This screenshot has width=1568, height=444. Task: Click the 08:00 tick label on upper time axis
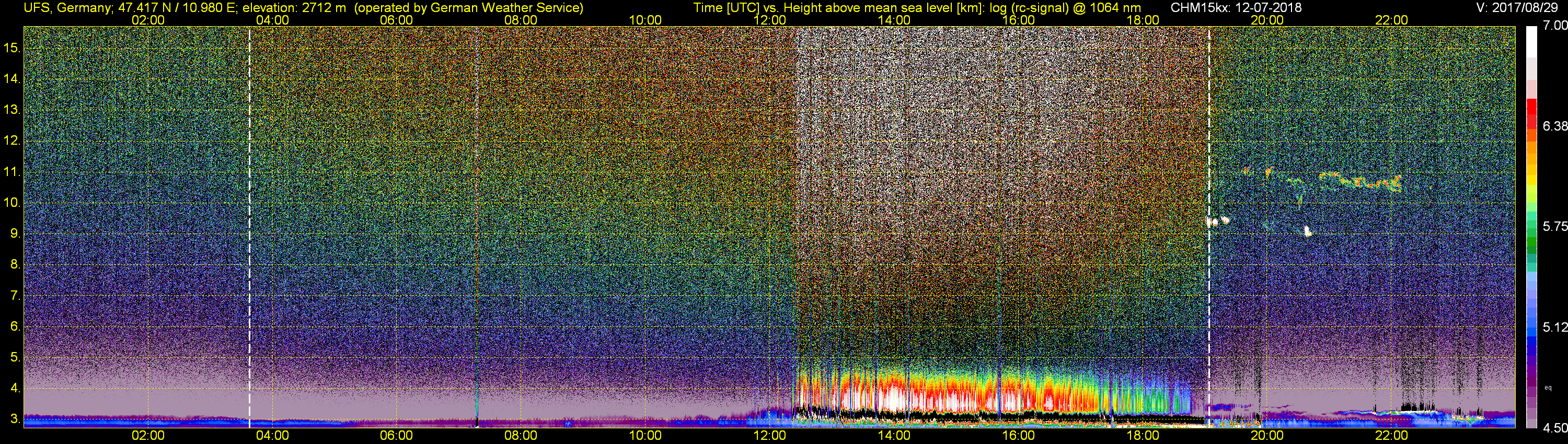click(521, 20)
